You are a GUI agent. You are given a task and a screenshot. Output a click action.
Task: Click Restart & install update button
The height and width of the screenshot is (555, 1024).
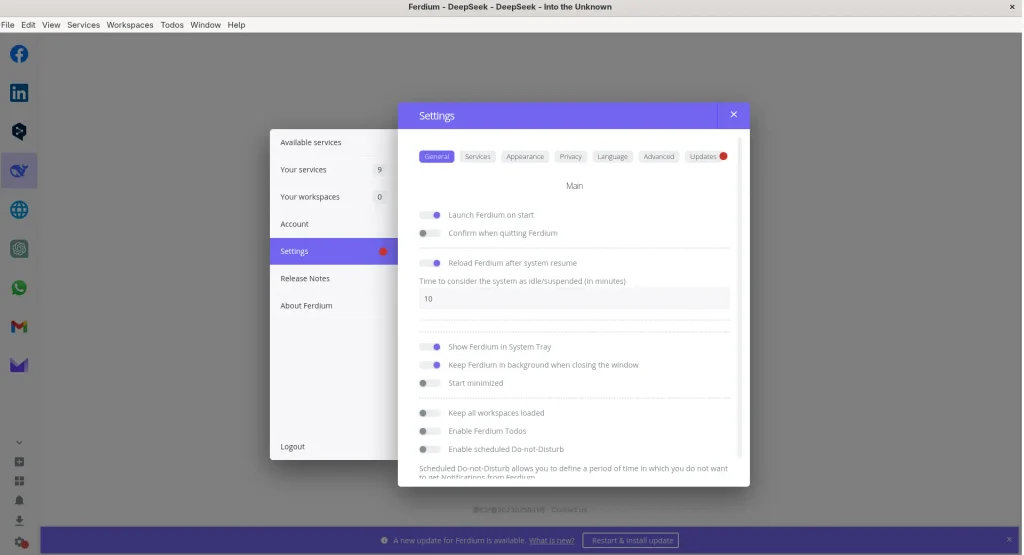pyautogui.click(x=631, y=541)
